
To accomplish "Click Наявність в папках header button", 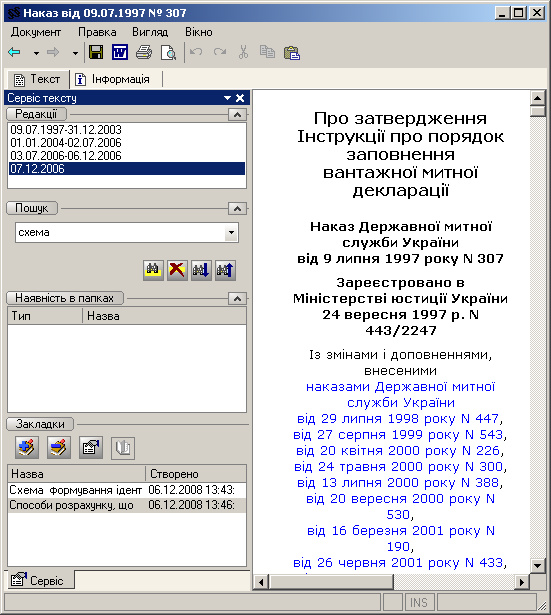I will [x=65, y=298].
